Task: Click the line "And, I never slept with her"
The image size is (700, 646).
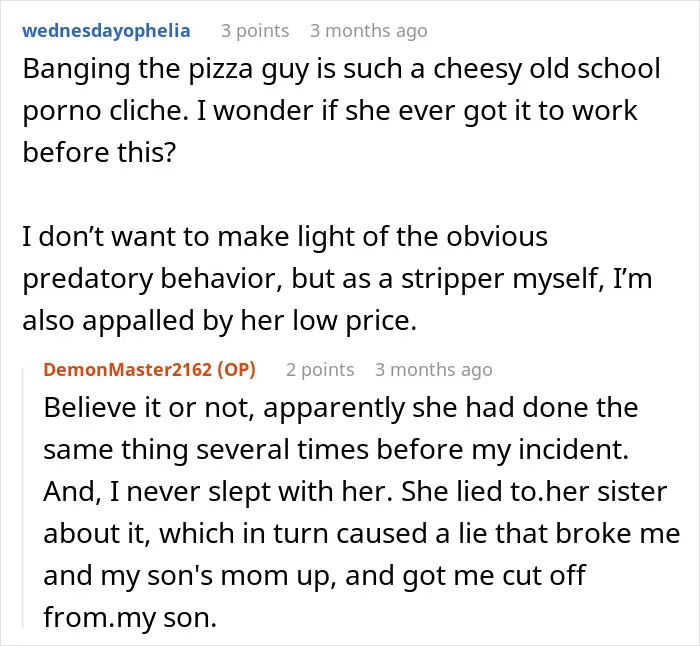Action: [x=355, y=492]
